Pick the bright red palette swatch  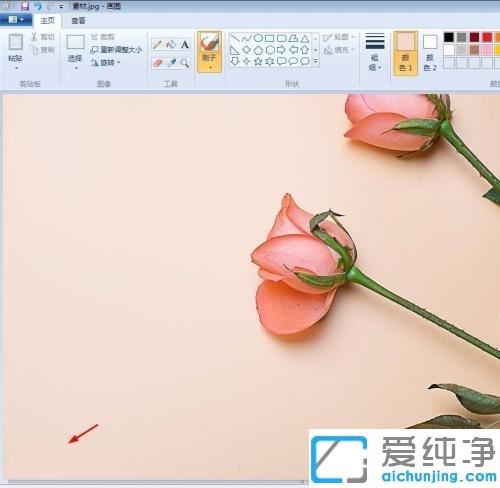click(x=487, y=37)
